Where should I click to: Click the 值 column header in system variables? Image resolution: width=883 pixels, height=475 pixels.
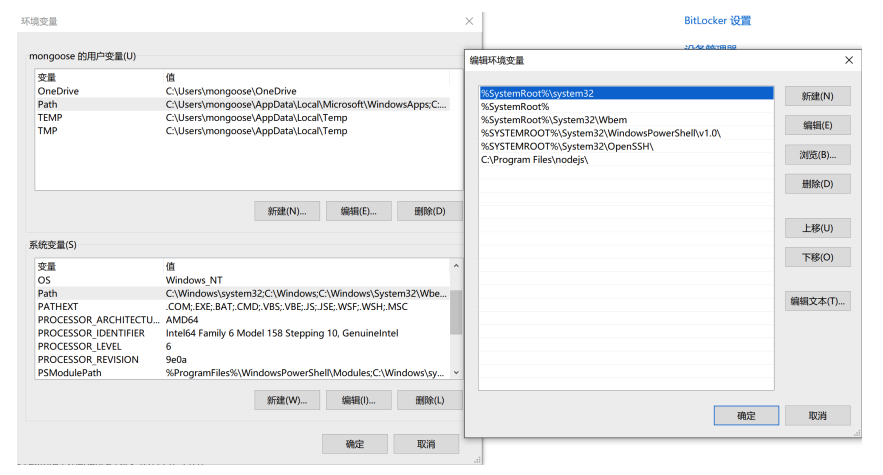(x=306, y=266)
